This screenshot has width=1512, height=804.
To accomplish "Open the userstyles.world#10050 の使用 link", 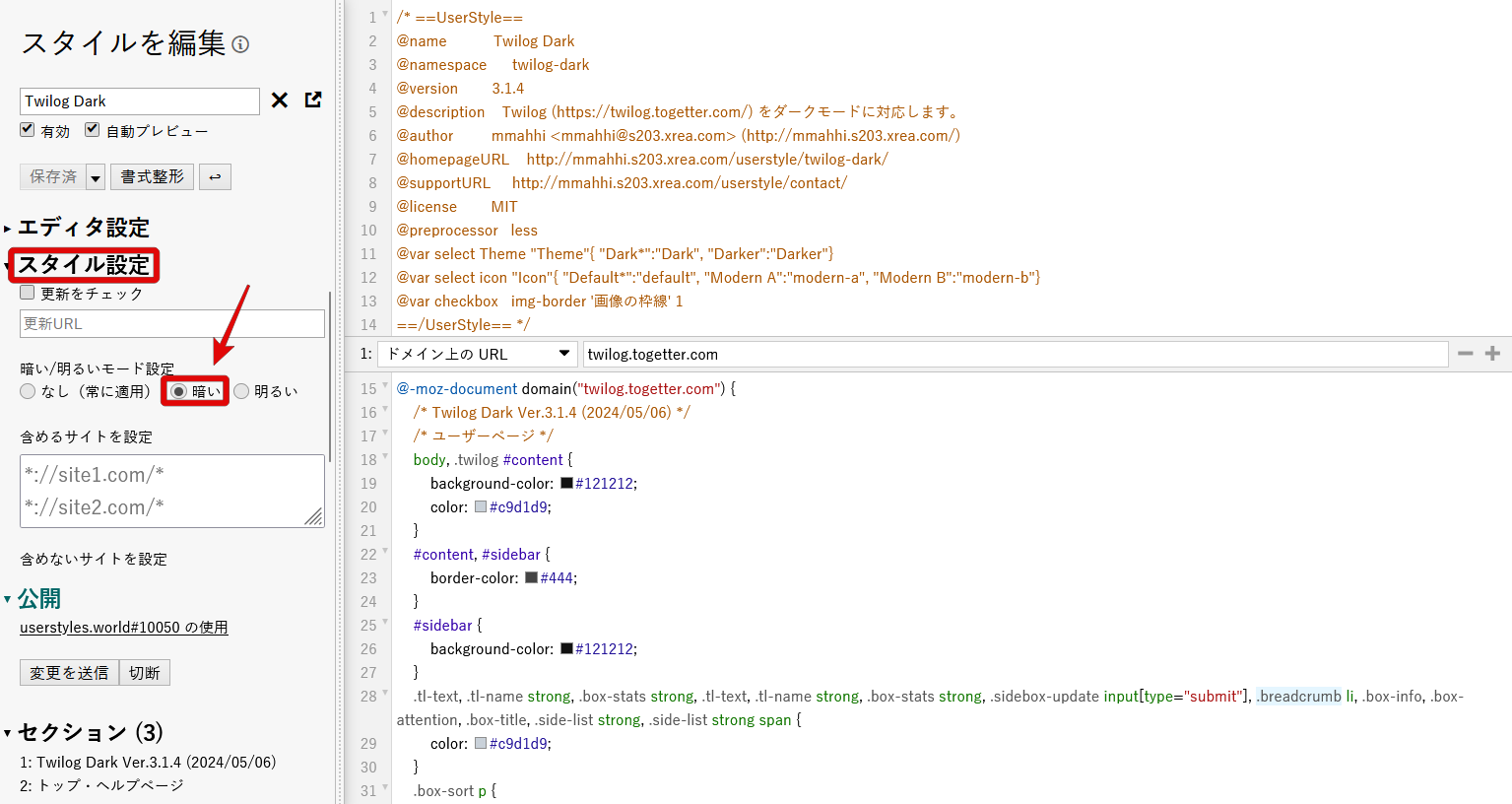I will (124, 628).
